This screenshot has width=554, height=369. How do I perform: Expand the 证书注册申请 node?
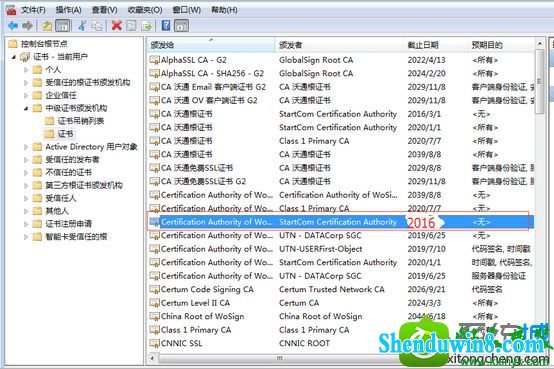tap(26, 224)
